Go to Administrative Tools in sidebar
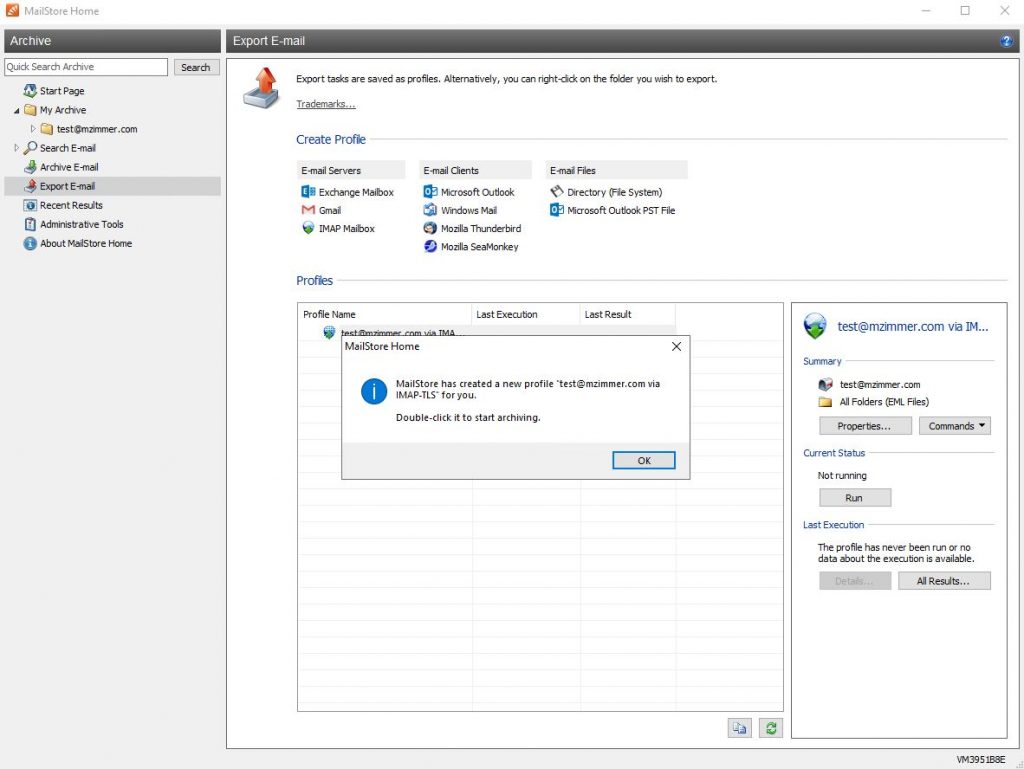1024x769 pixels. [x=81, y=224]
